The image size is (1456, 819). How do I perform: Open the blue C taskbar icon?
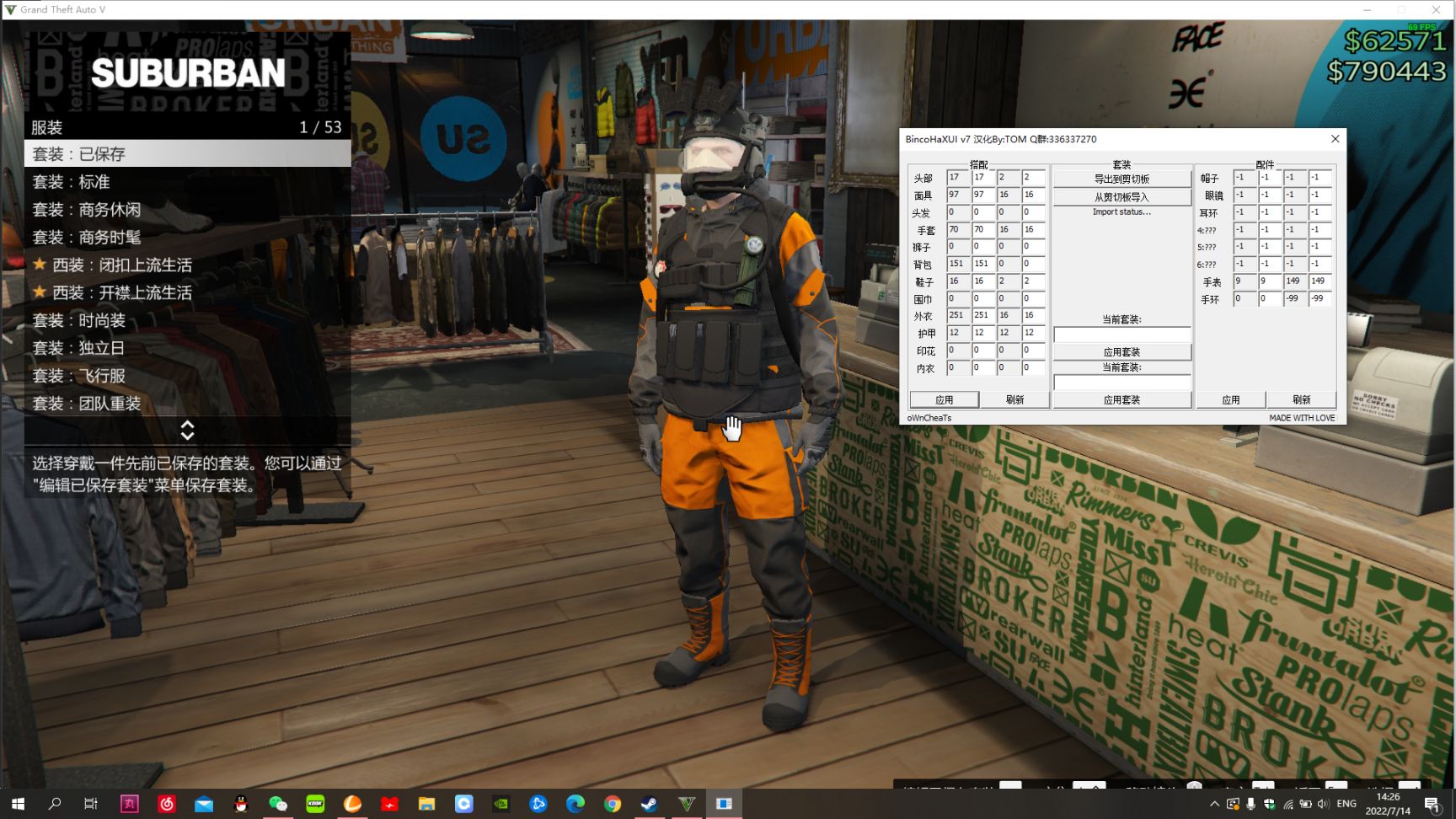click(x=463, y=804)
